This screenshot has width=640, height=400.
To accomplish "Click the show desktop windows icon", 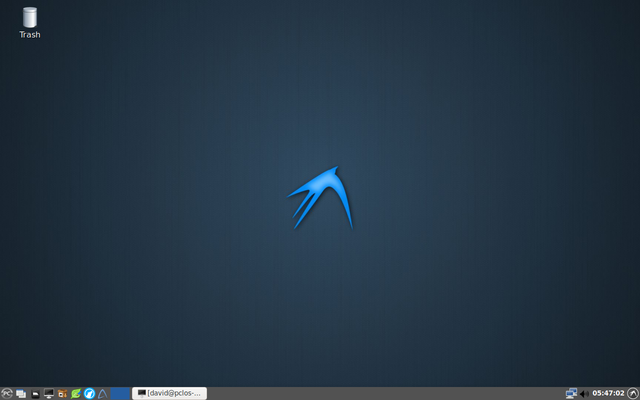I will [21, 394].
